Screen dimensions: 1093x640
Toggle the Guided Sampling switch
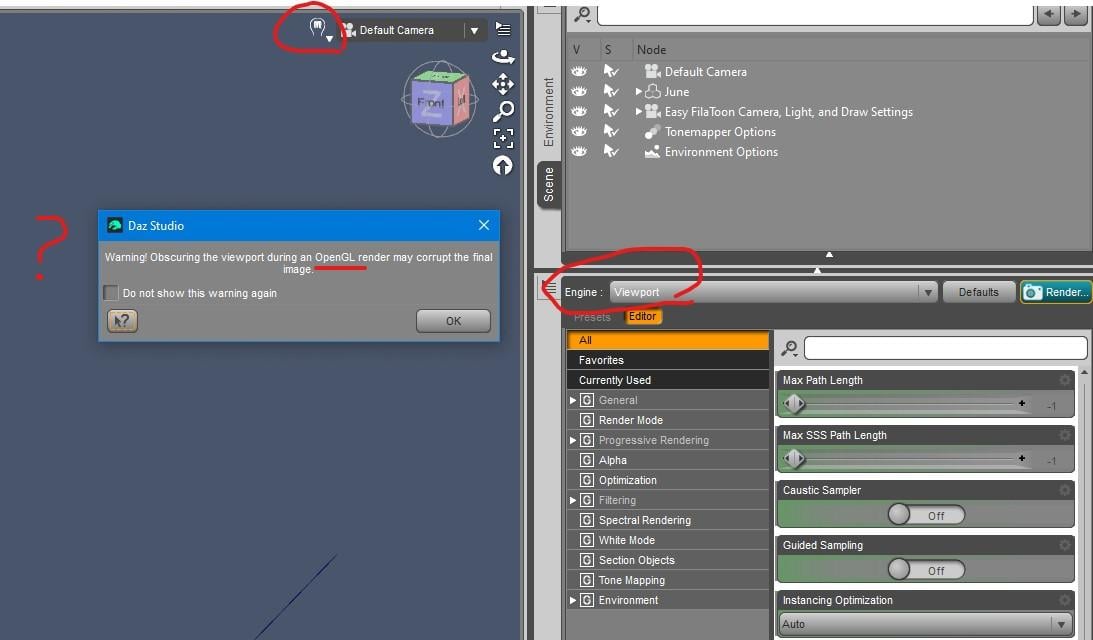click(926, 570)
